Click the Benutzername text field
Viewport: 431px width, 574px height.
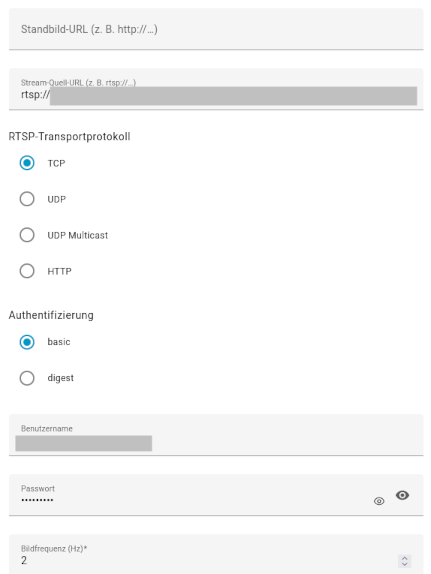click(x=216, y=435)
